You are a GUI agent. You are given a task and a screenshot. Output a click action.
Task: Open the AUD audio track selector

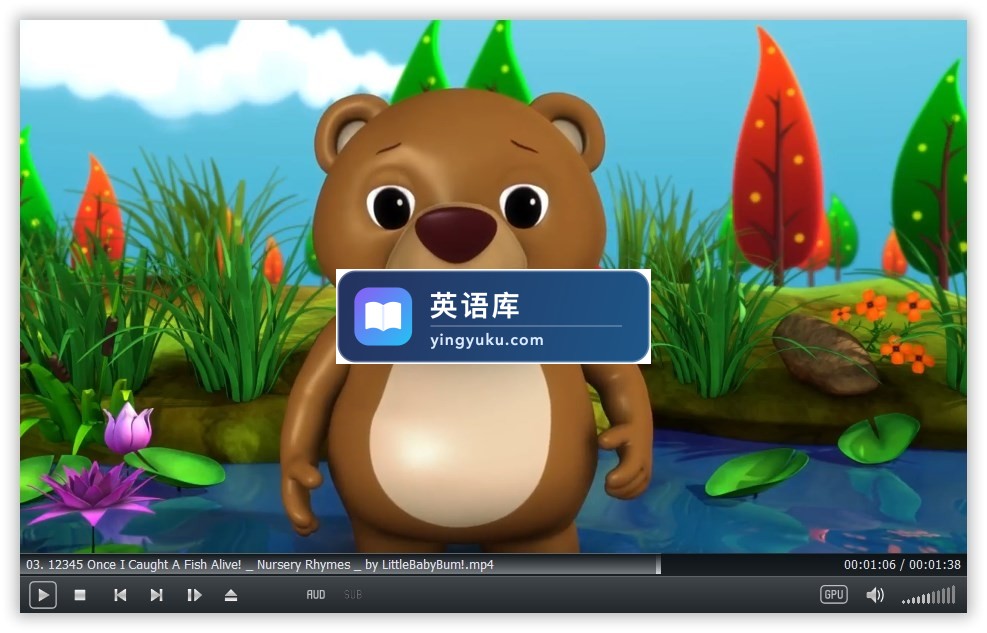[316, 595]
